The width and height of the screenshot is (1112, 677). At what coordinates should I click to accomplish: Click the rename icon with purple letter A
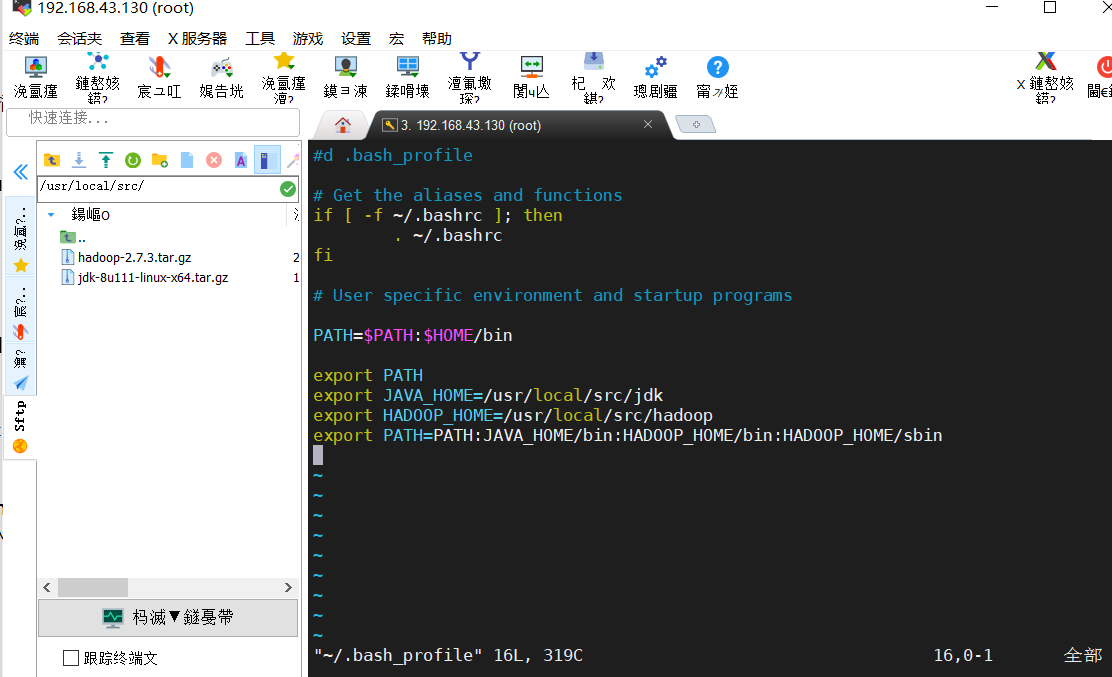coord(240,160)
